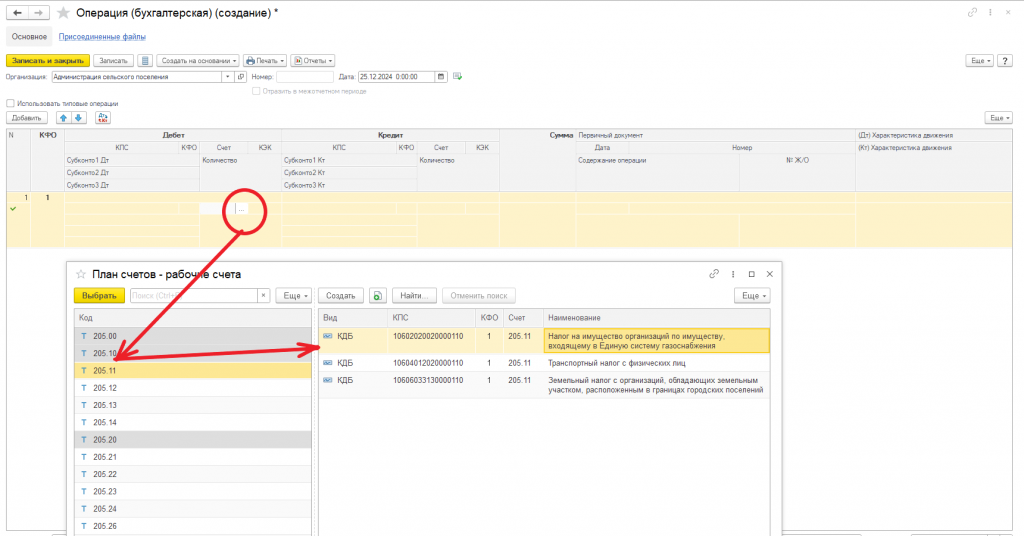Open the Присоединенные файлы link
The height and width of the screenshot is (536, 1024).
102,37
